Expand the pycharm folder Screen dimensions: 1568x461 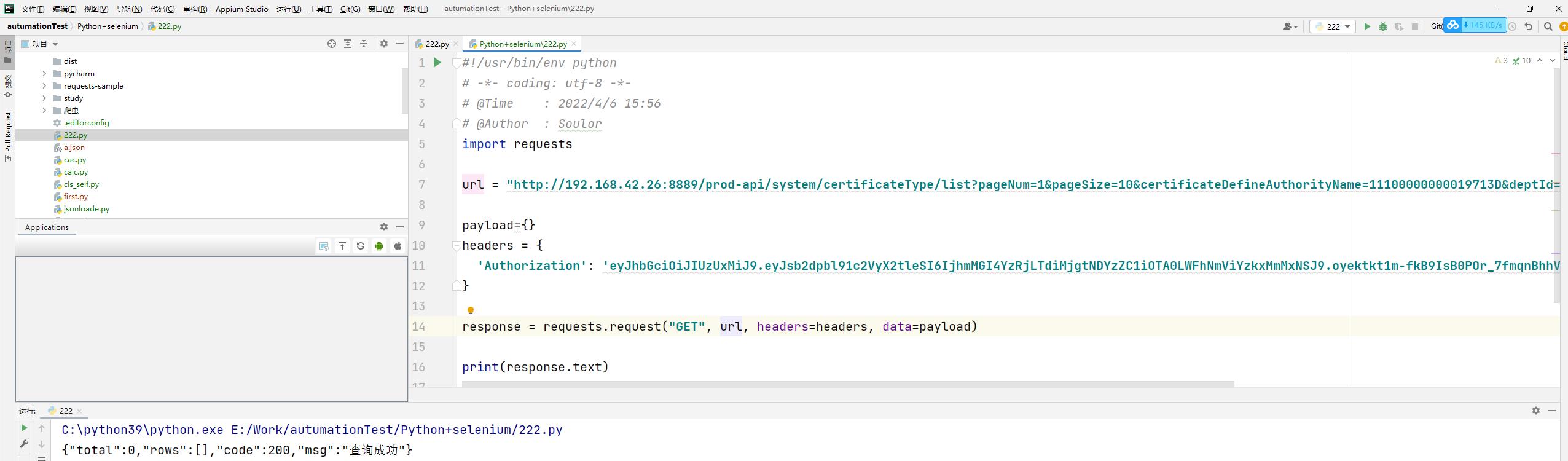[44, 73]
